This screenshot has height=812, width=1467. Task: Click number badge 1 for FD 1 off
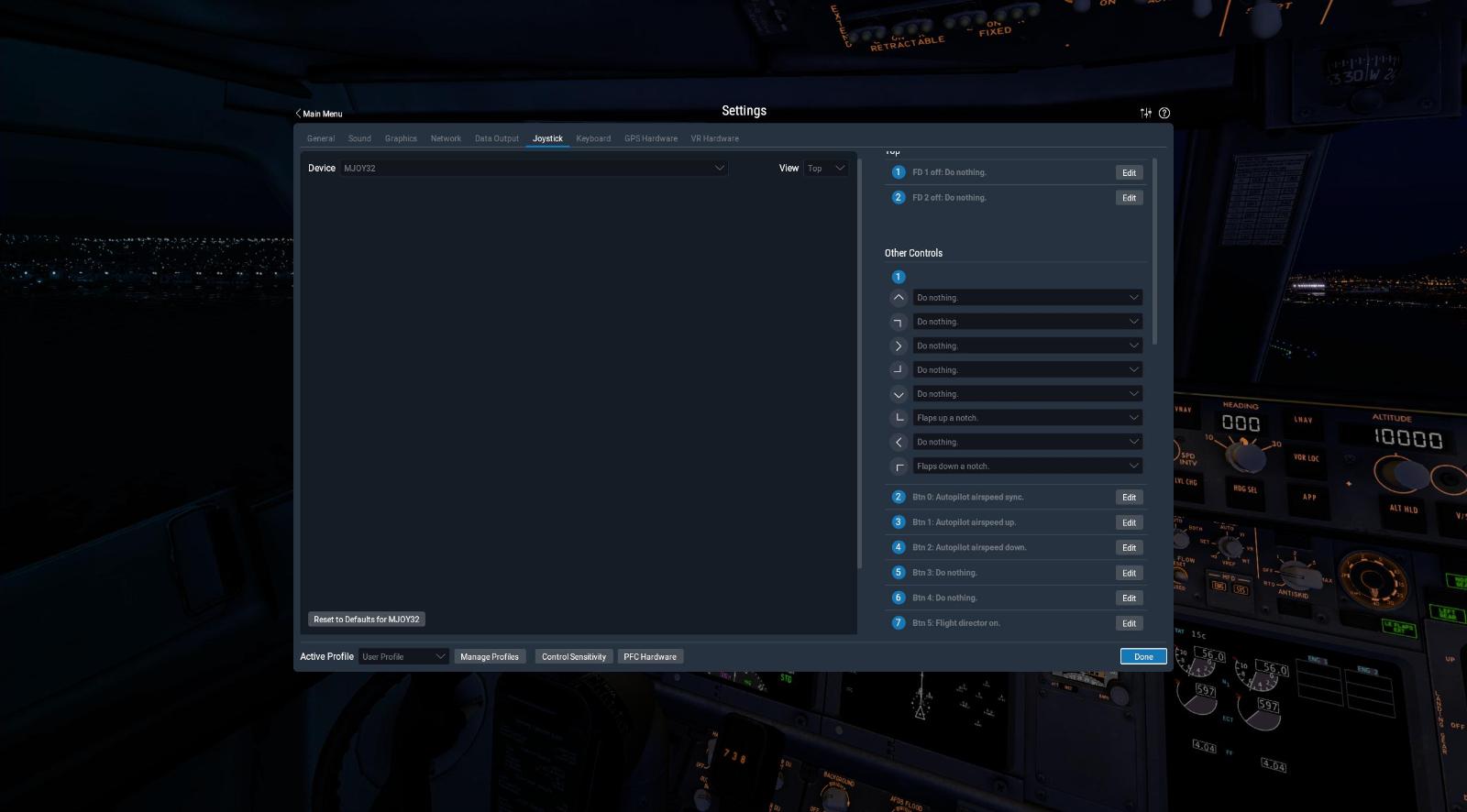[899, 172]
